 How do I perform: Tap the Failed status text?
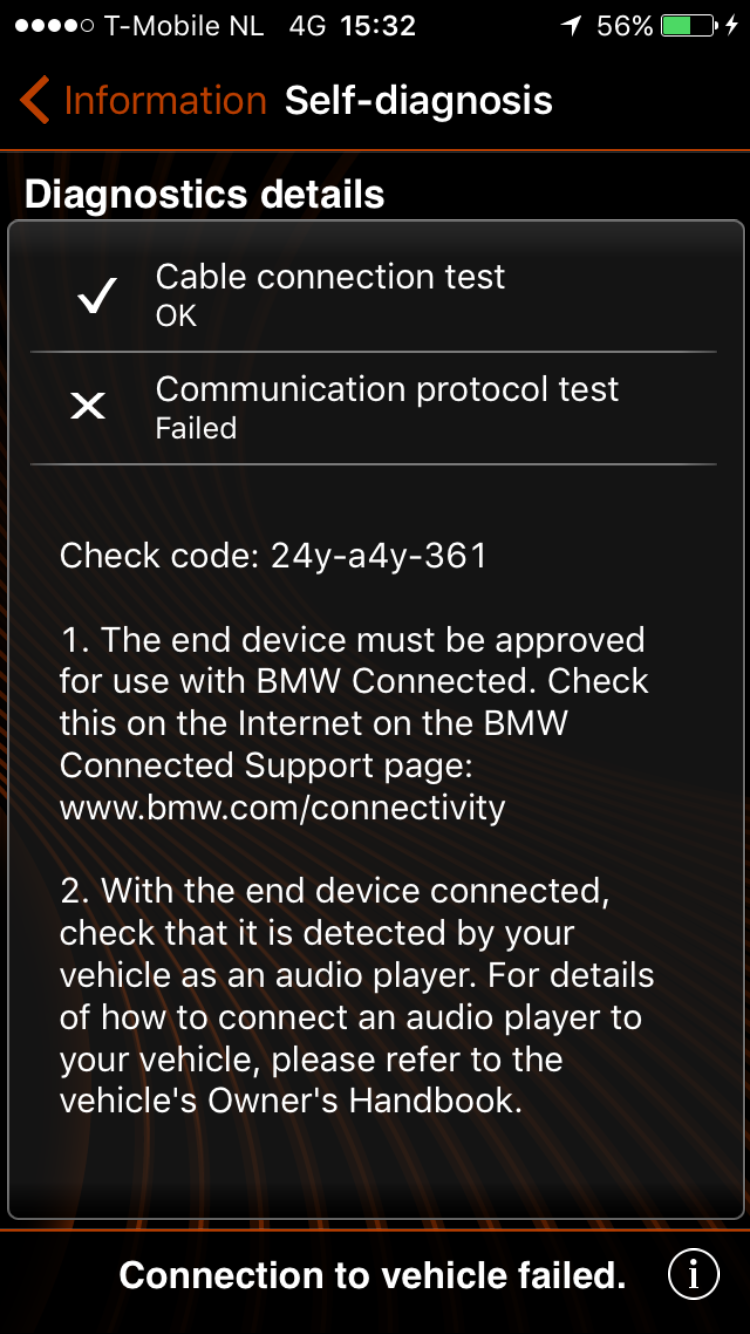click(196, 428)
